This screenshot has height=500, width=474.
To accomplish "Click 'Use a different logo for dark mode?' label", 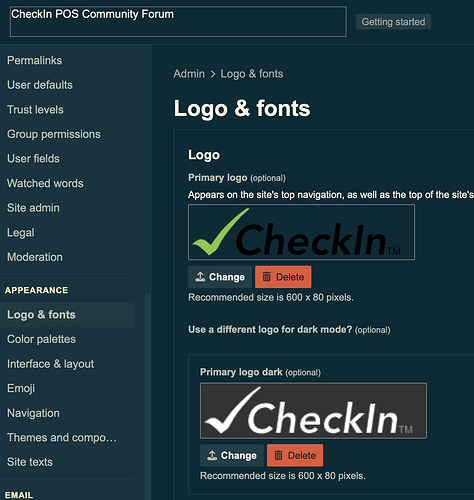I will 270,330.
